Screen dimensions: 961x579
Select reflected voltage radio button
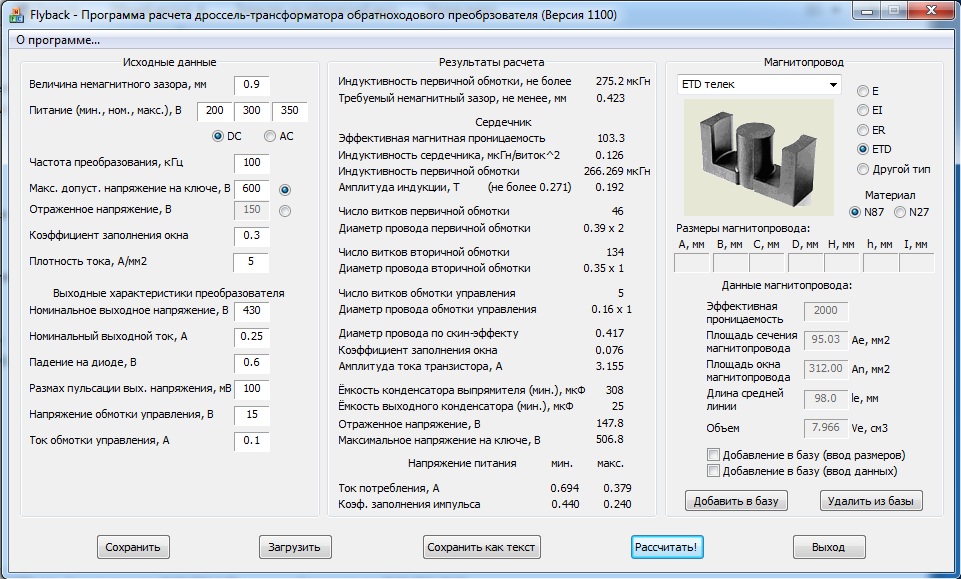pos(286,211)
